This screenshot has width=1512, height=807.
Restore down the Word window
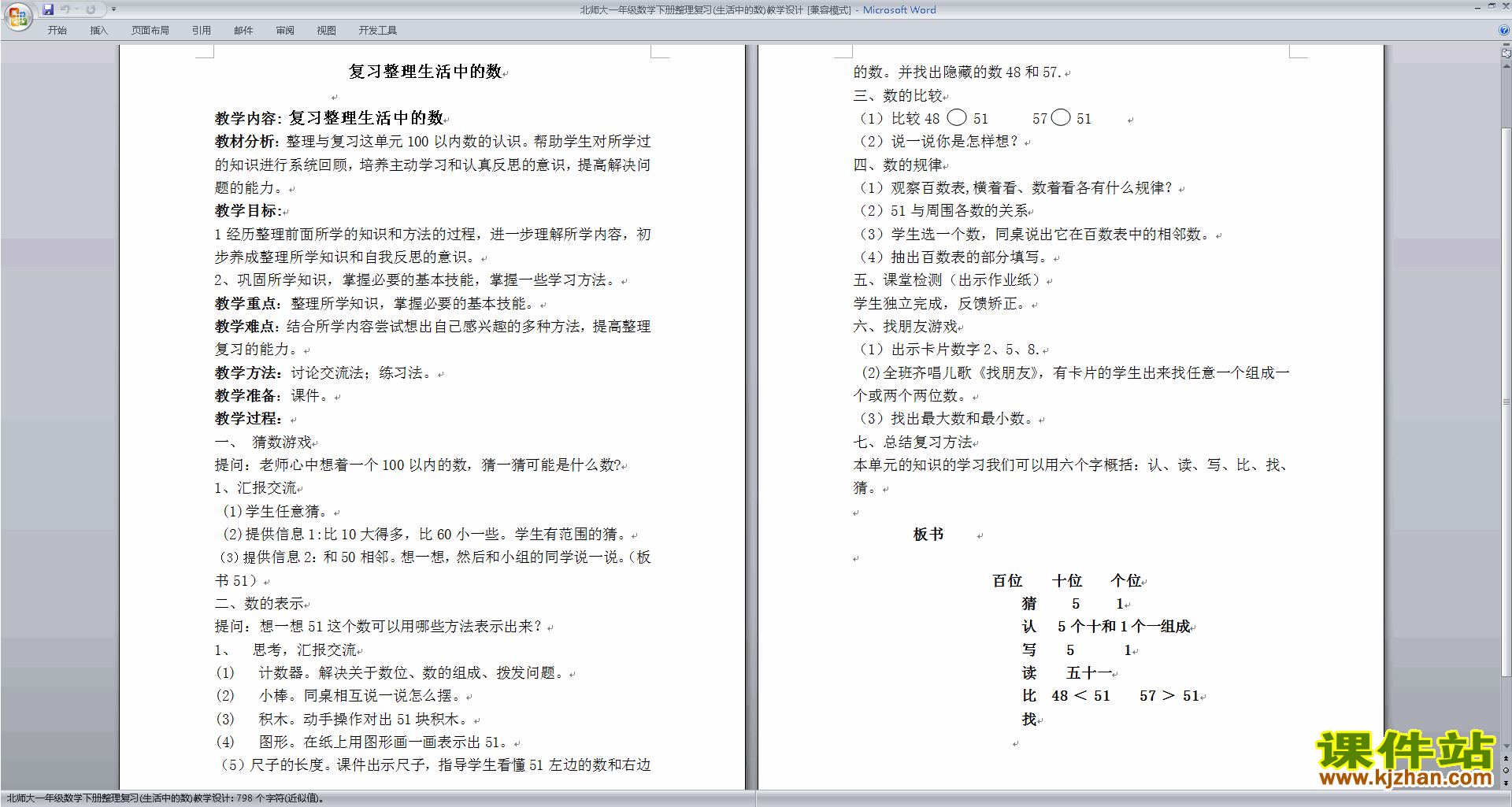point(1492,6)
